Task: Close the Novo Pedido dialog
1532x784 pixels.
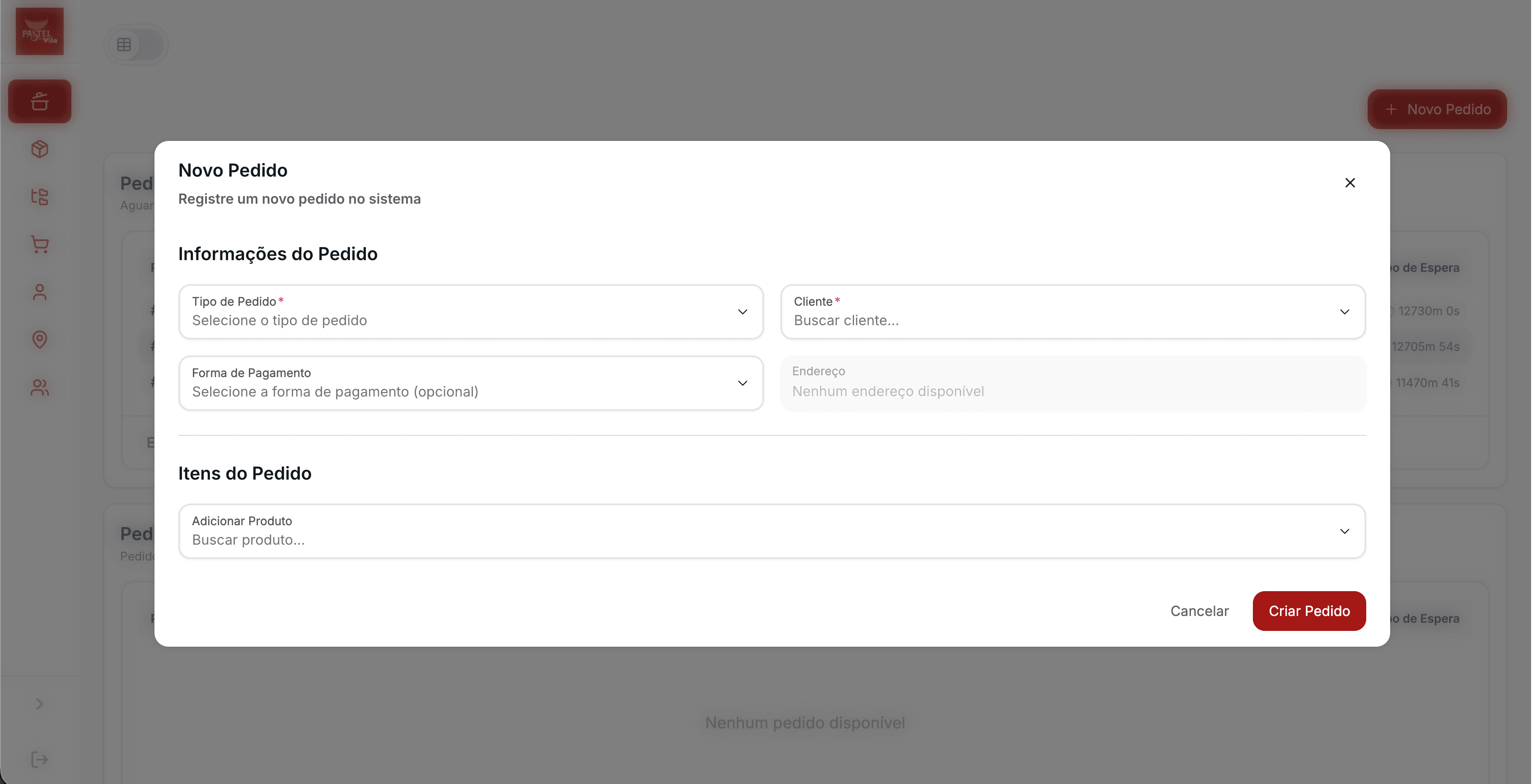Action: 1350,182
